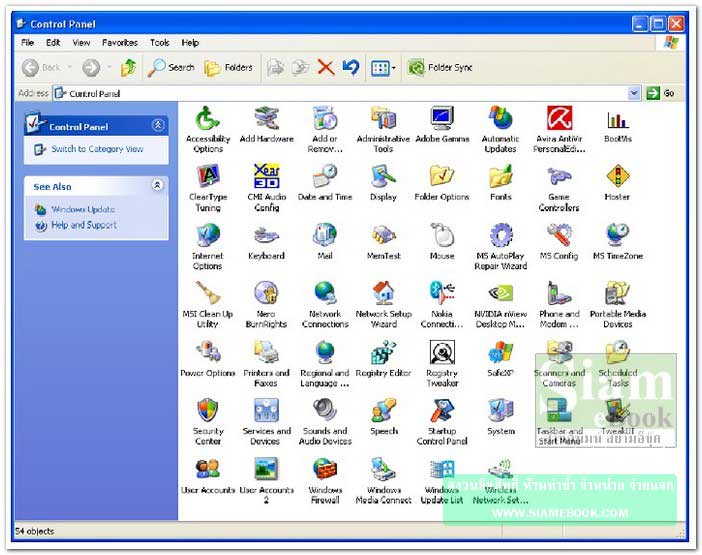Open the Mail icon
The width and height of the screenshot is (702, 555).
pyautogui.click(x=325, y=235)
